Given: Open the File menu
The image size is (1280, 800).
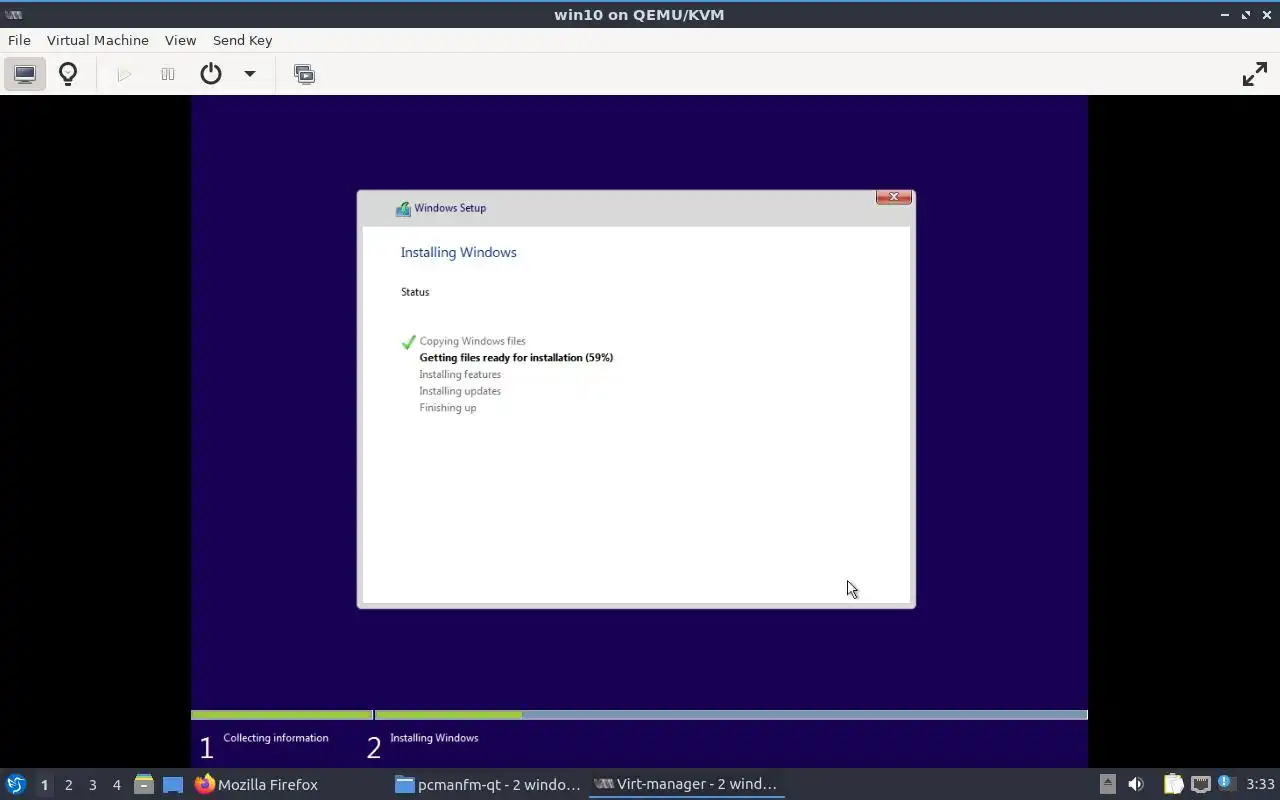Looking at the screenshot, I should pyautogui.click(x=19, y=40).
